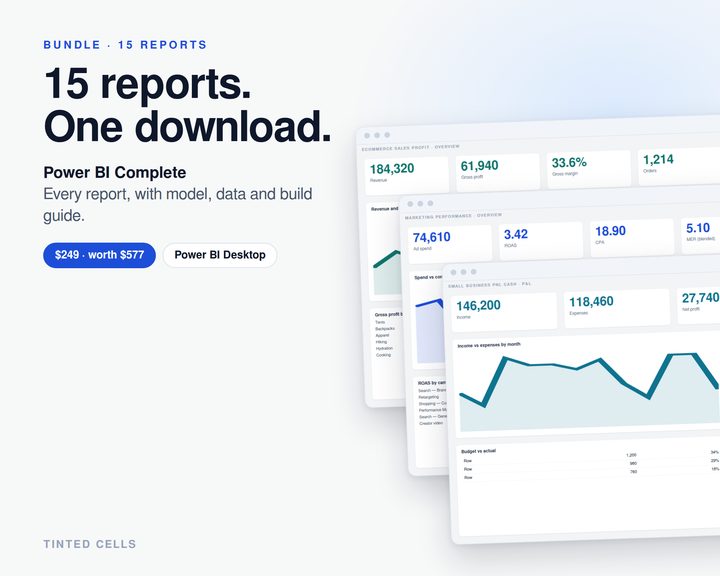Select the 1,214 Orders card
Image resolution: width=720 pixels, height=576 pixels.
coord(679,165)
